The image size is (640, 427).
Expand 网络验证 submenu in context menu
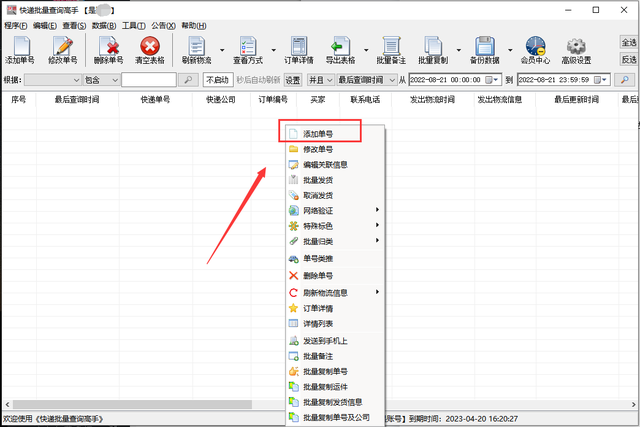tap(335, 210)
